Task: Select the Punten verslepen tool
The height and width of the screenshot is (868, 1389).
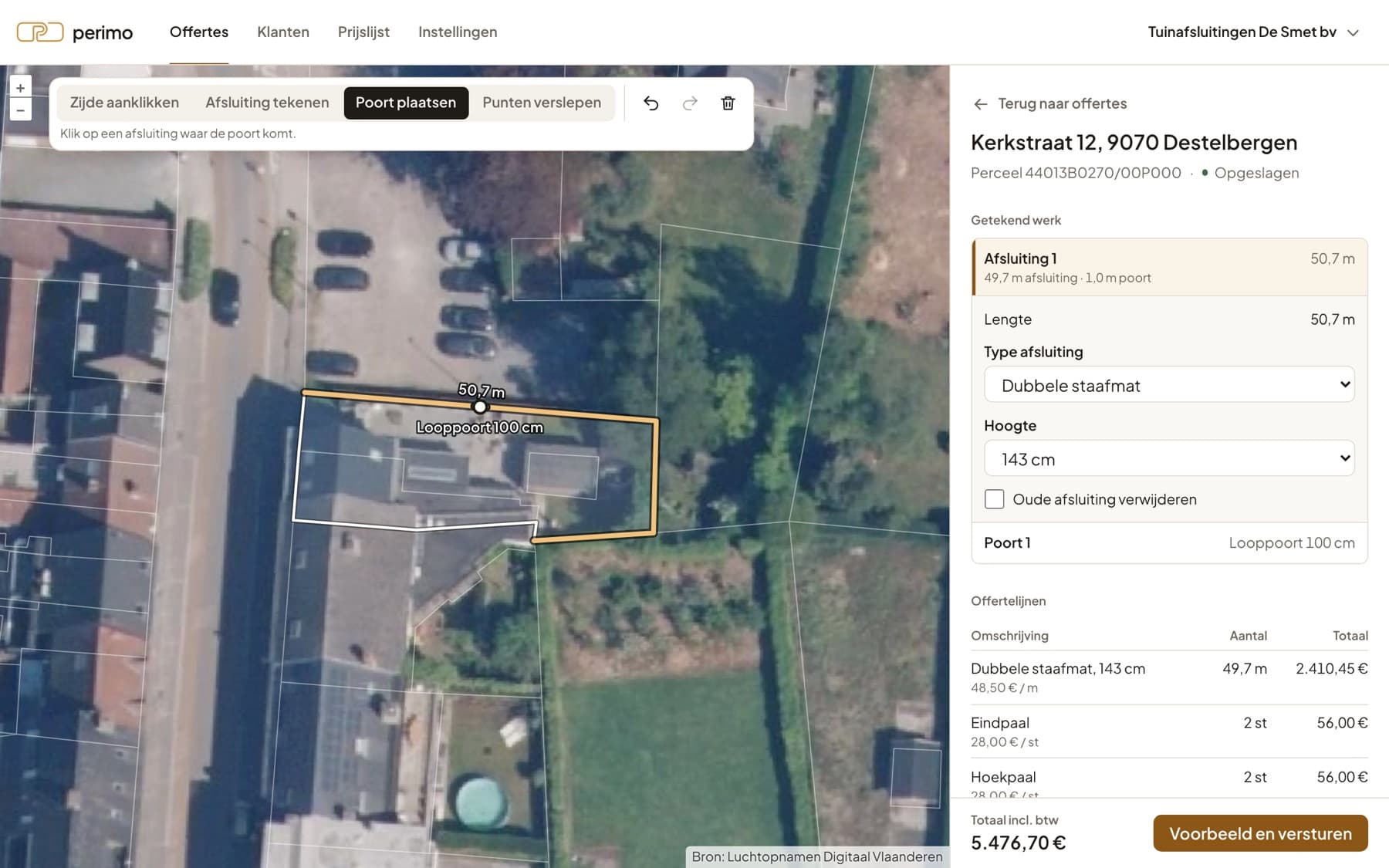Action: point(542,103)
